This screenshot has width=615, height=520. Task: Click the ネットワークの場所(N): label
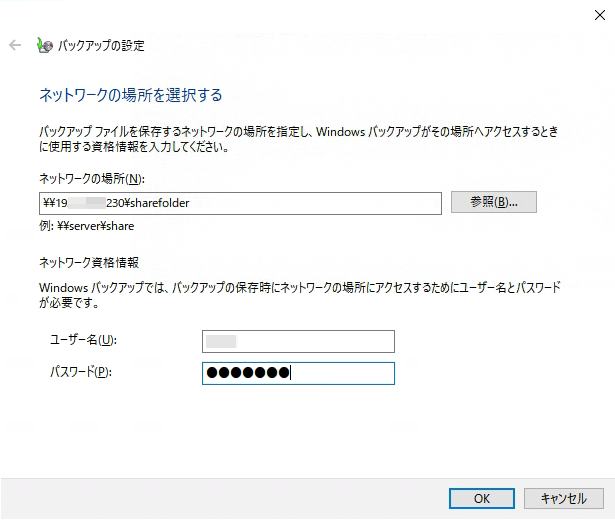point(92,179)
